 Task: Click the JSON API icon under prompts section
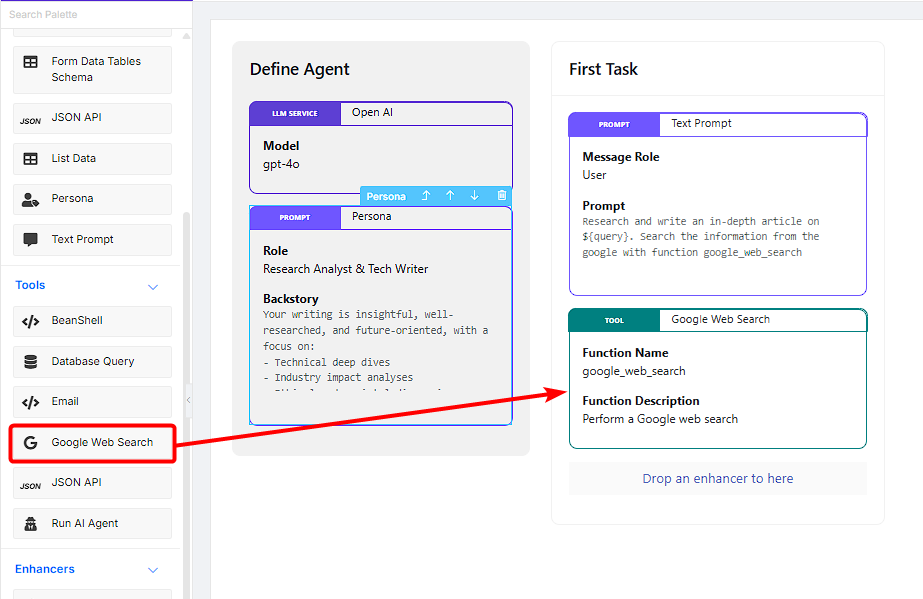click(31, 121)
